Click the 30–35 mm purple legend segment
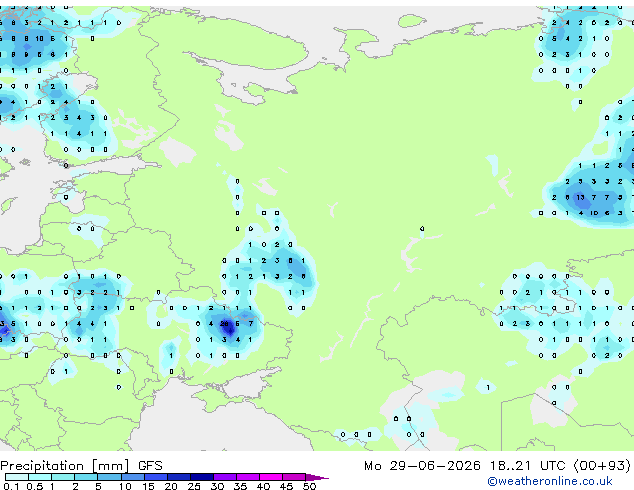 pos(225,477)
